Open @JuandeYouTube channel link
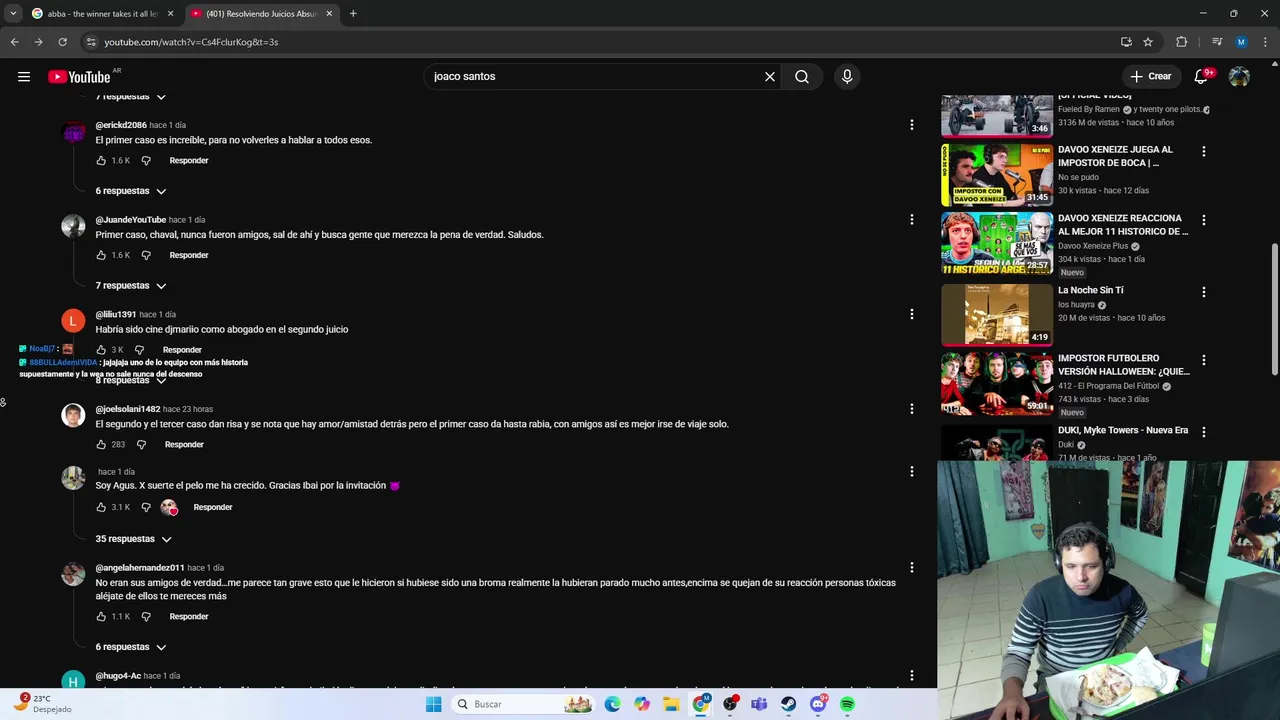Screen dimensions: 1280x720 (131, 220)
